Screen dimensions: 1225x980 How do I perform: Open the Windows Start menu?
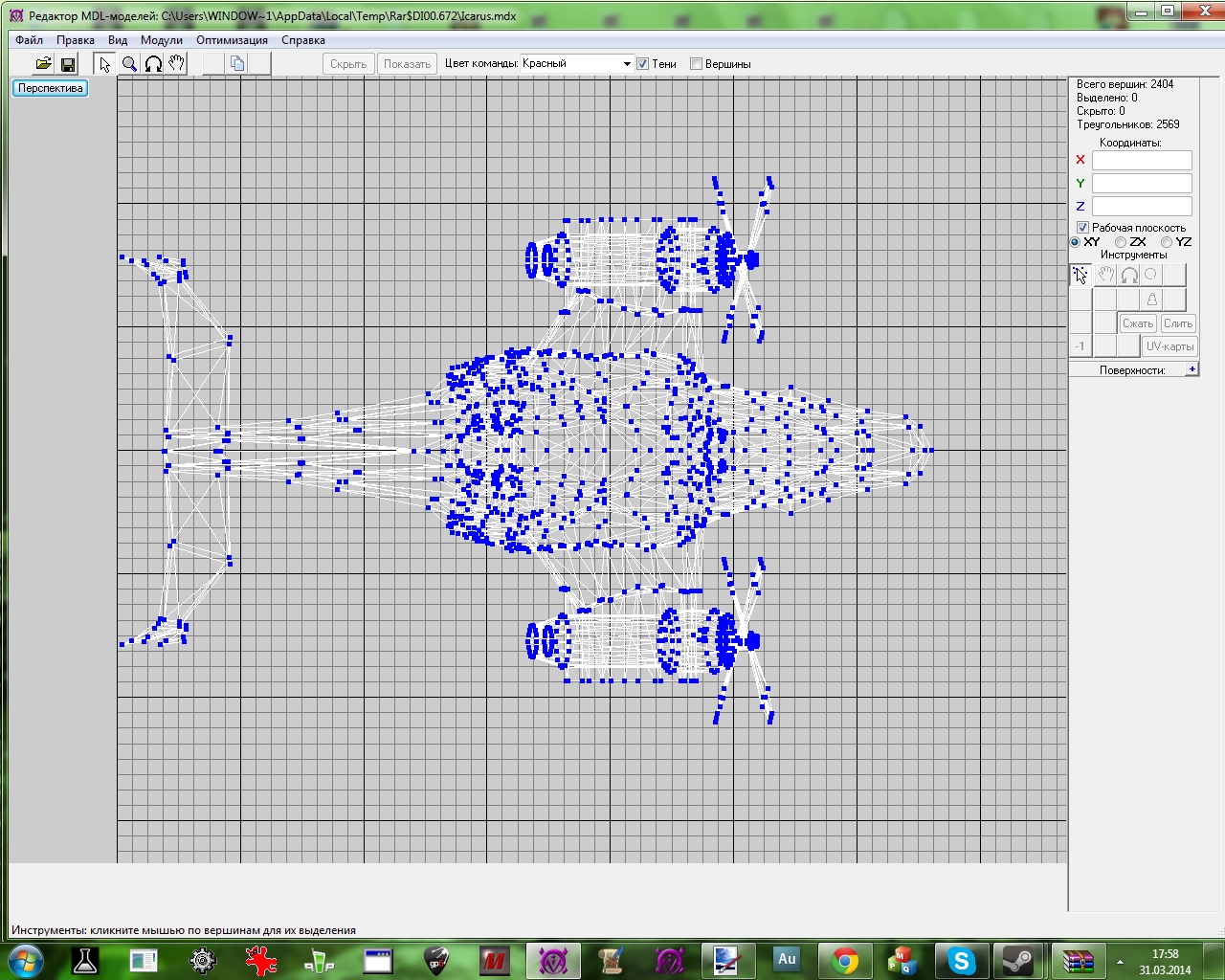click(26, 960)
